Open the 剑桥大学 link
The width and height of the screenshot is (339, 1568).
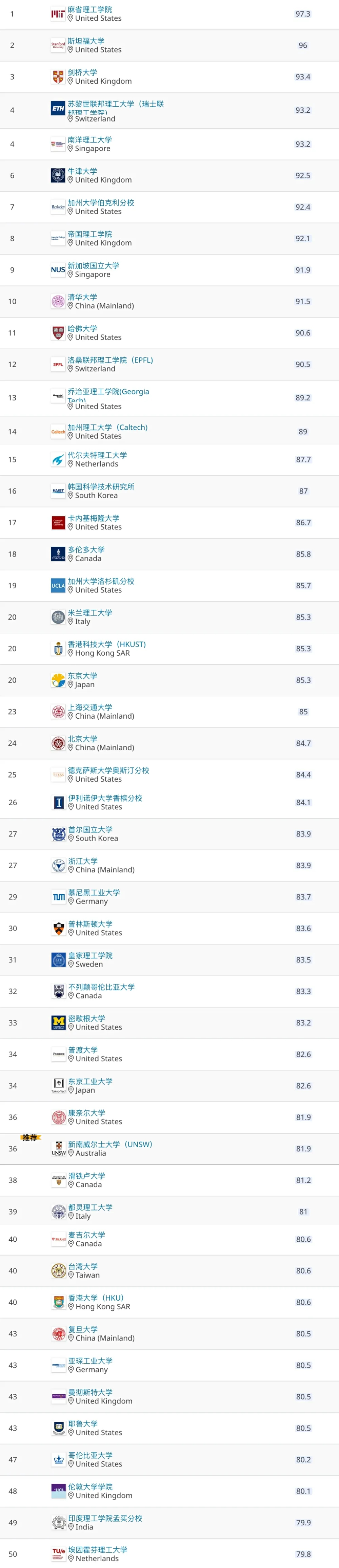pos(82,72)
